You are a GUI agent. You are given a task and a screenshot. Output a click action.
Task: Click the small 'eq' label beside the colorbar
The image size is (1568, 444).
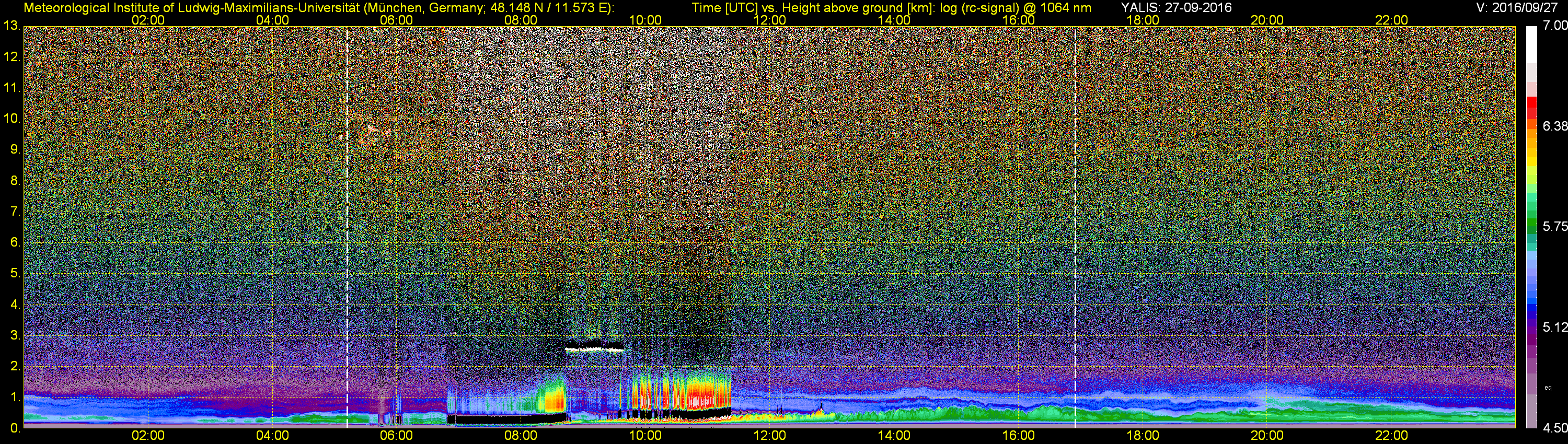[1548, 388]
